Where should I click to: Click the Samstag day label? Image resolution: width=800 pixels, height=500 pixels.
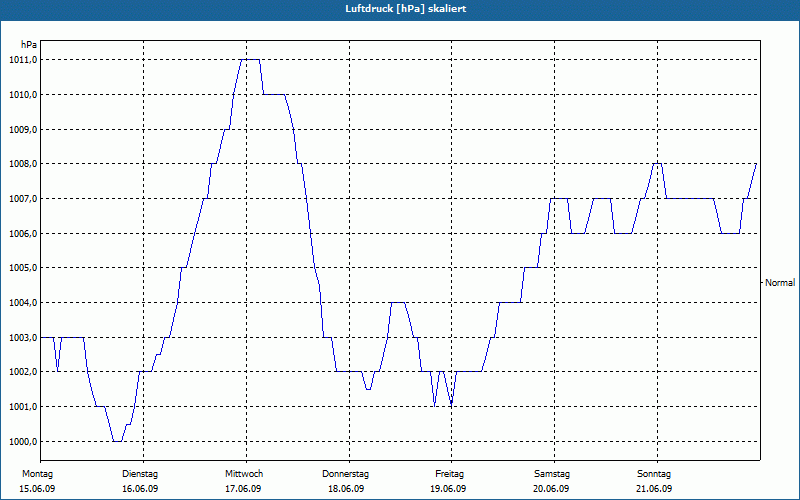(x=552, y=474)
